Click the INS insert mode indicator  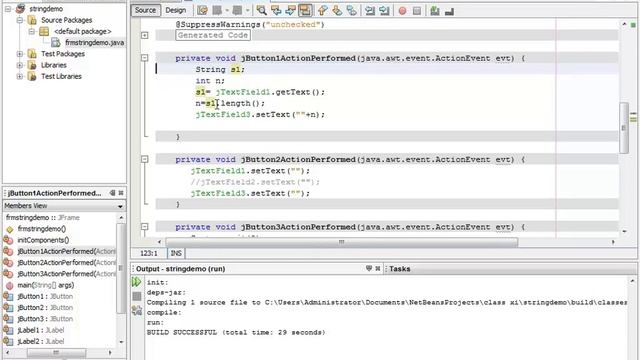point(176,253)
